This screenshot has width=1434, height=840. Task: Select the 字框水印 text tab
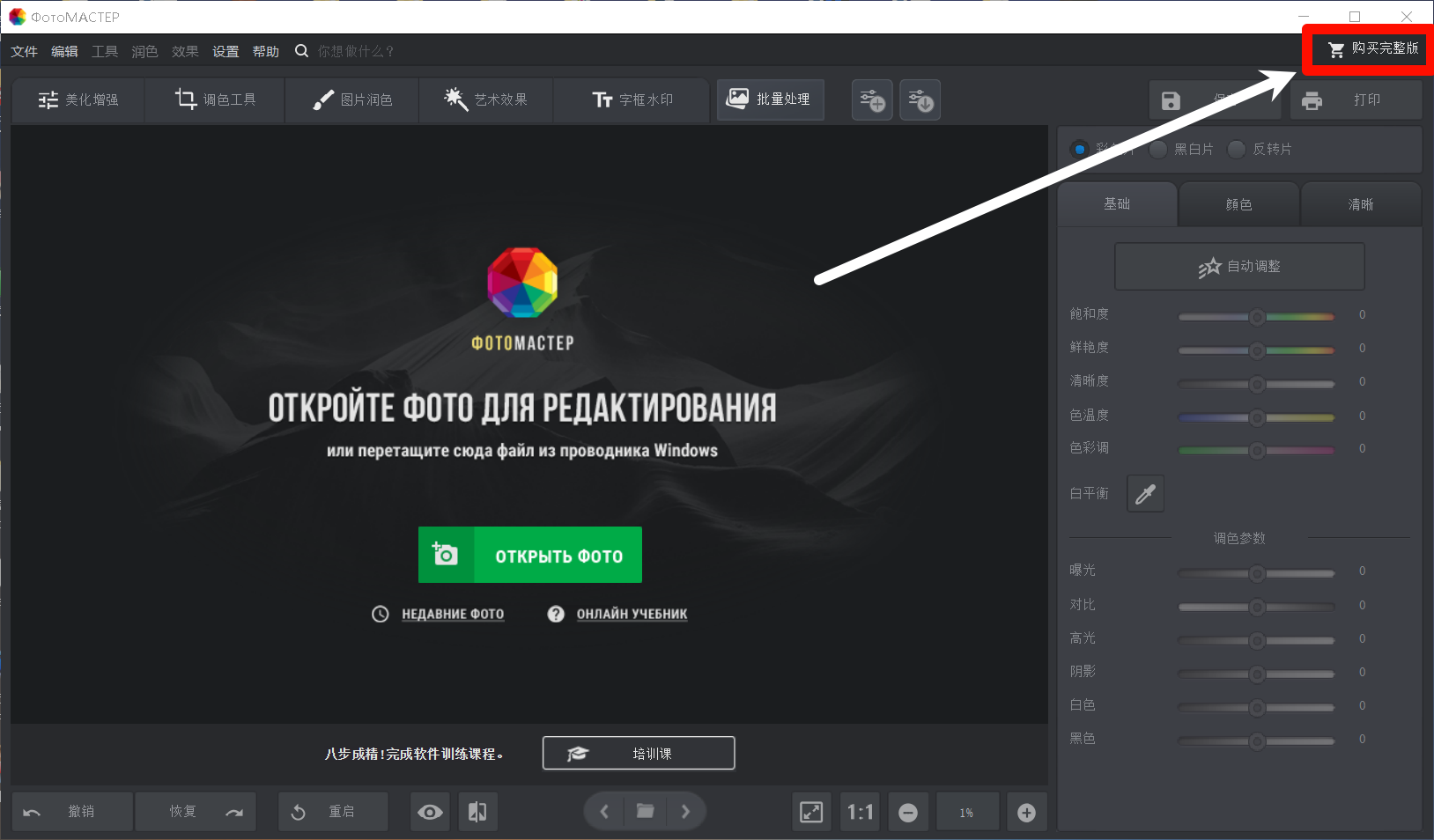[x=632, y=99]
